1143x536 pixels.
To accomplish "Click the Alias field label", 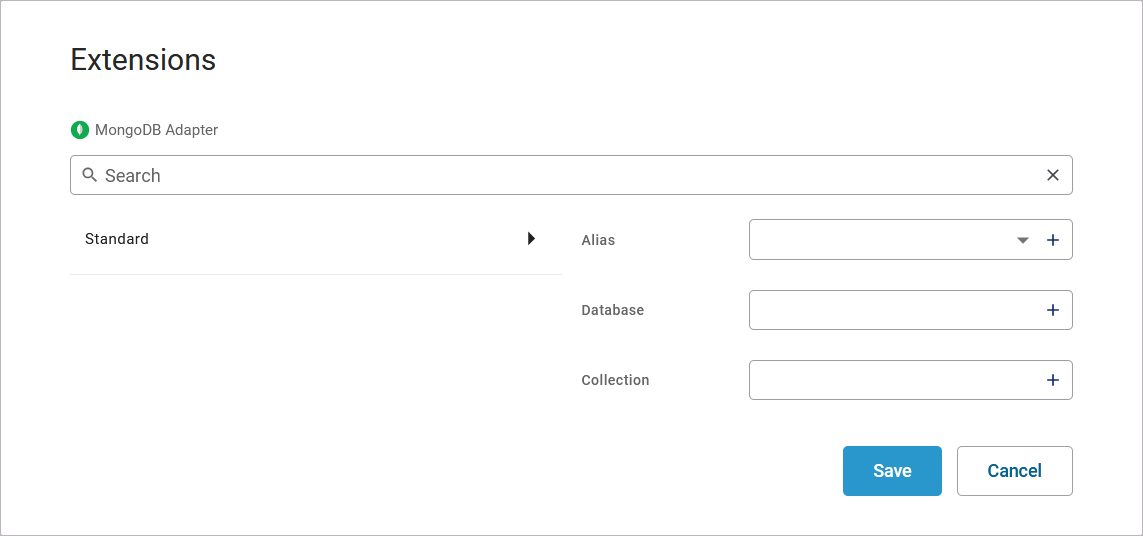I will [598, 240].
